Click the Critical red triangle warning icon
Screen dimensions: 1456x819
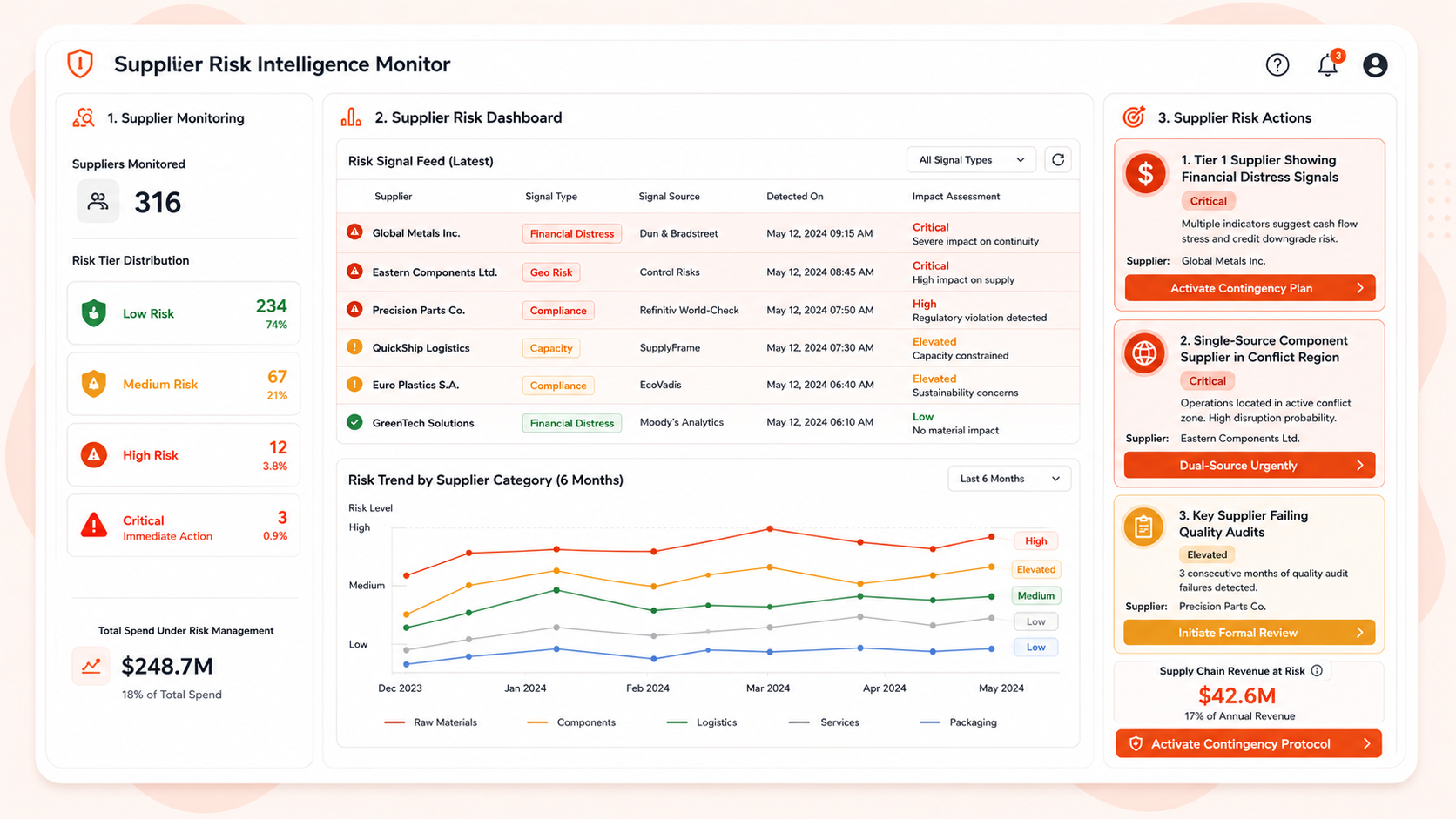94,525
